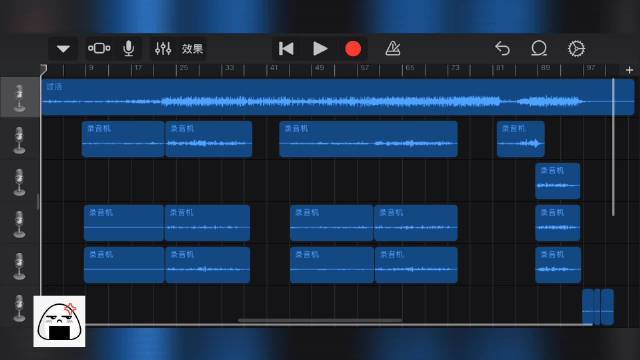Viewport: 640px width, 360px height.
Task: Open the microphone instrument view
Action: (129, 49)
